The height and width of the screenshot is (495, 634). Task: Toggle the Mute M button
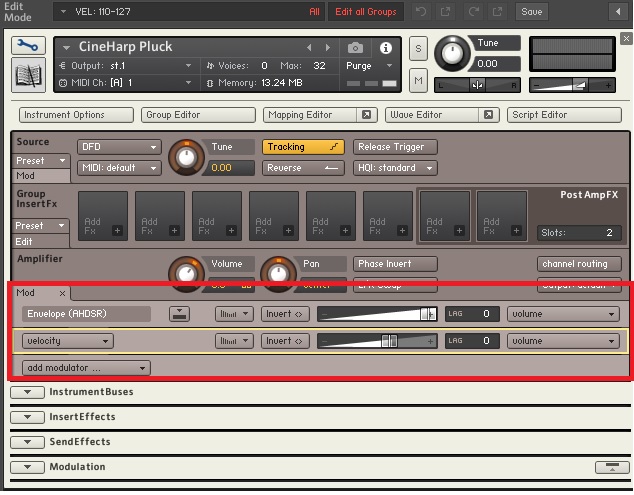click(418, 80)
